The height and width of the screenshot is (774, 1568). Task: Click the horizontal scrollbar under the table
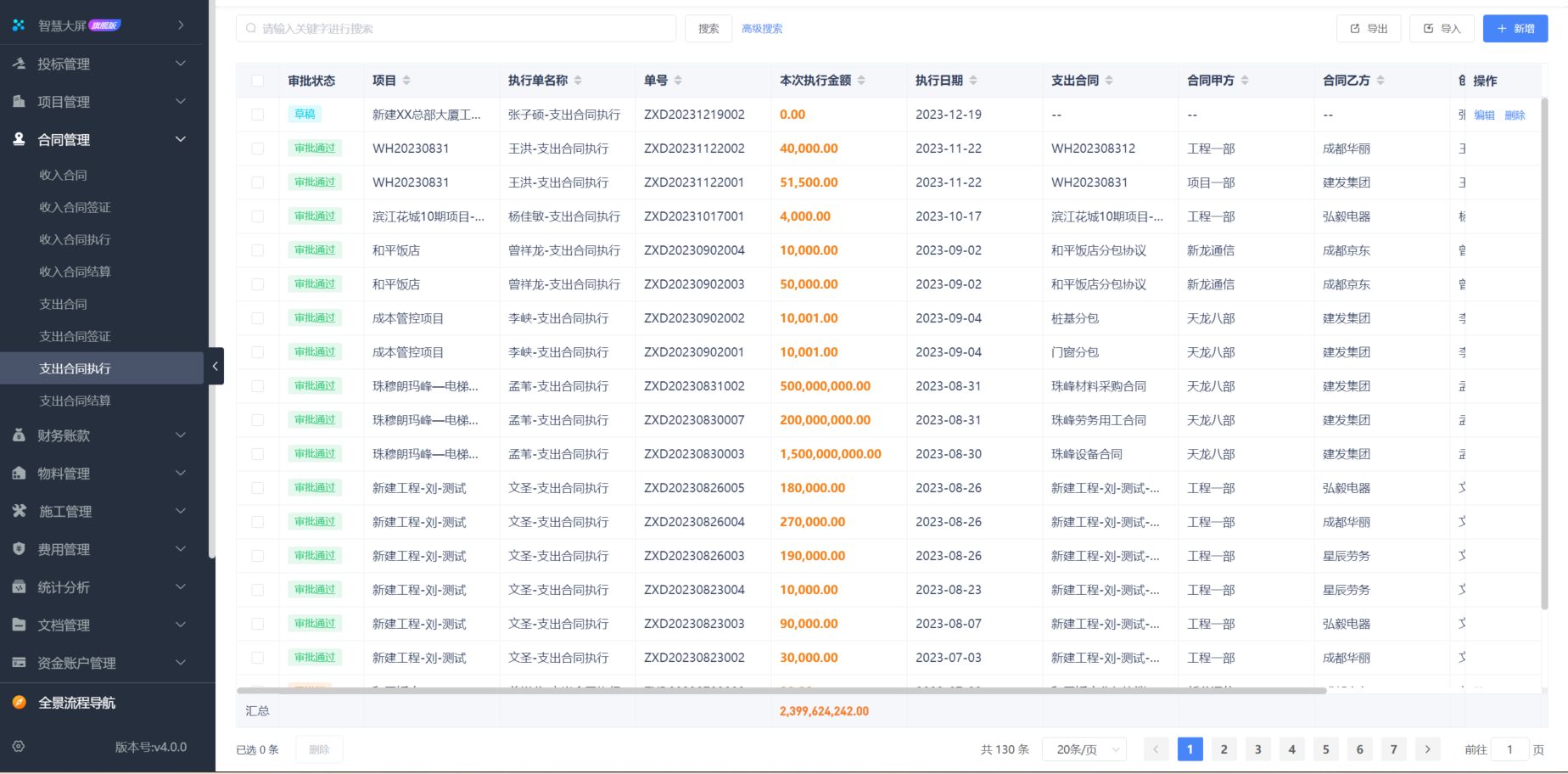tap(781, 691)
